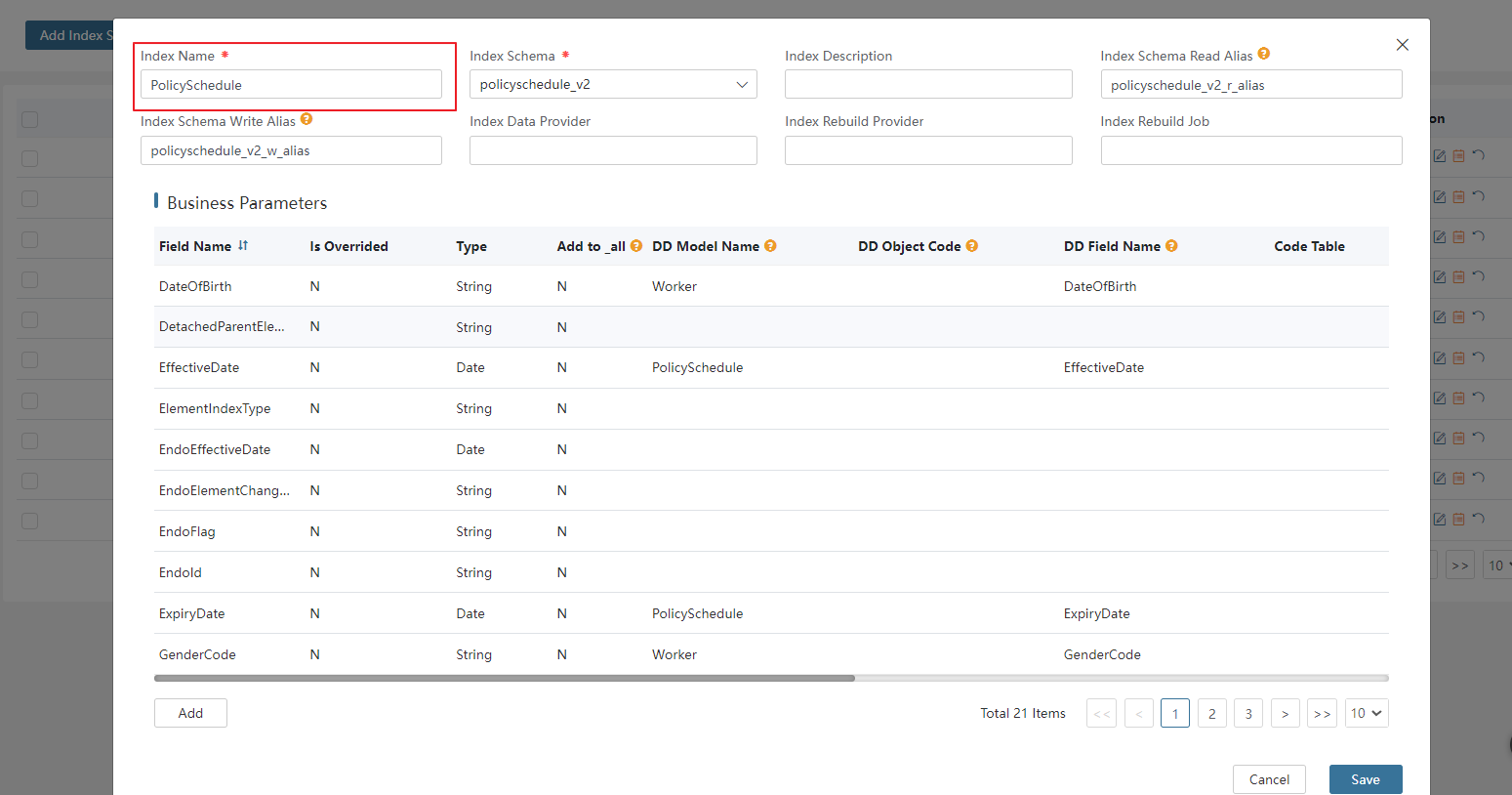Select the EndoFlag field name cell
This screenshot has width=1512, height=795.
pos(187,531)
